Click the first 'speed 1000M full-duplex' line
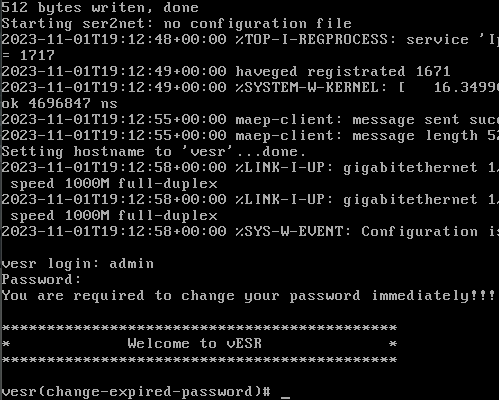 (114, 184)
